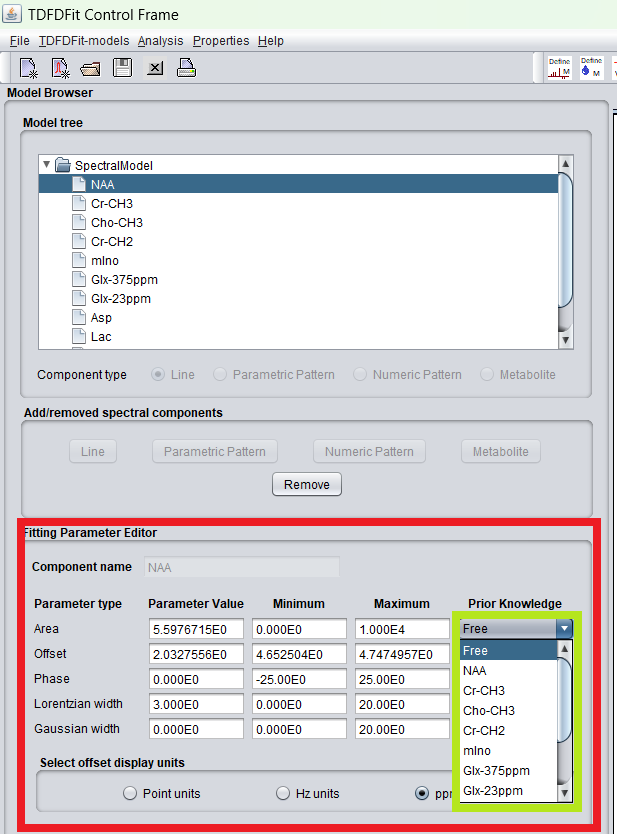This screenshot has height=834, width=617.
Task: Select Lac in the model tree
Action: (101, 336)
